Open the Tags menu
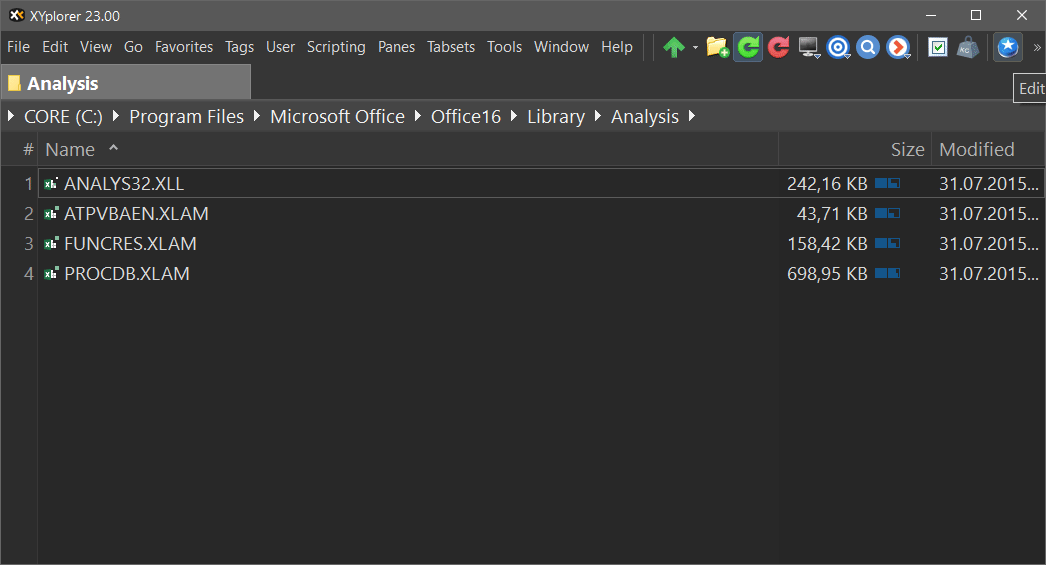 click(239, 47)
